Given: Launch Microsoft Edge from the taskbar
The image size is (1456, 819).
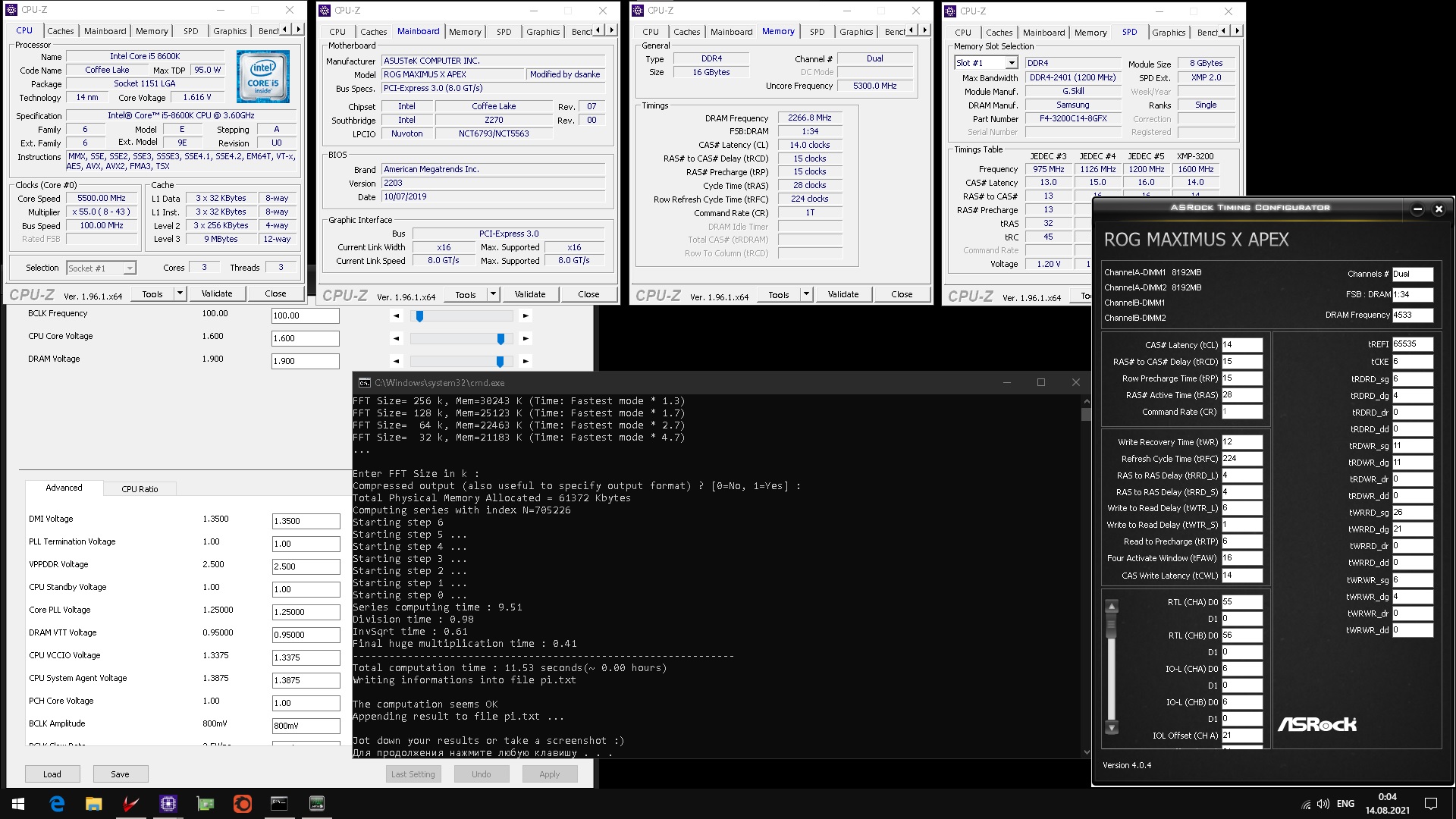Looking at the screenshot, I should [x=57, y=803].
